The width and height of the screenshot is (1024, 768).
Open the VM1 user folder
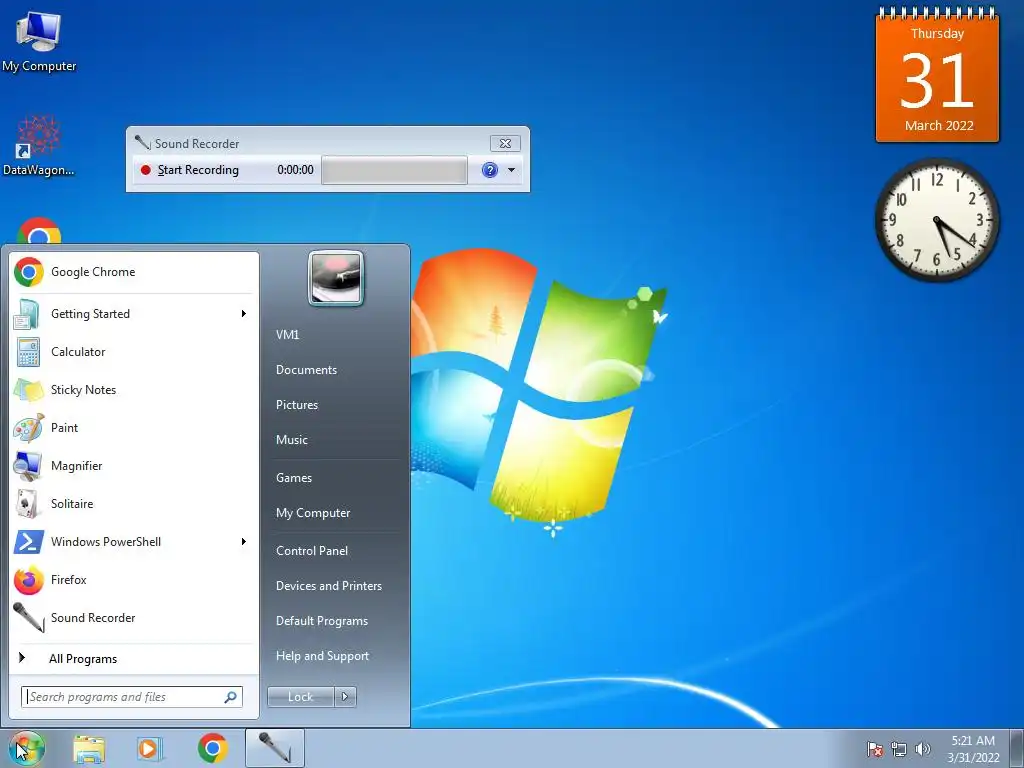click(x=287, y=334)
